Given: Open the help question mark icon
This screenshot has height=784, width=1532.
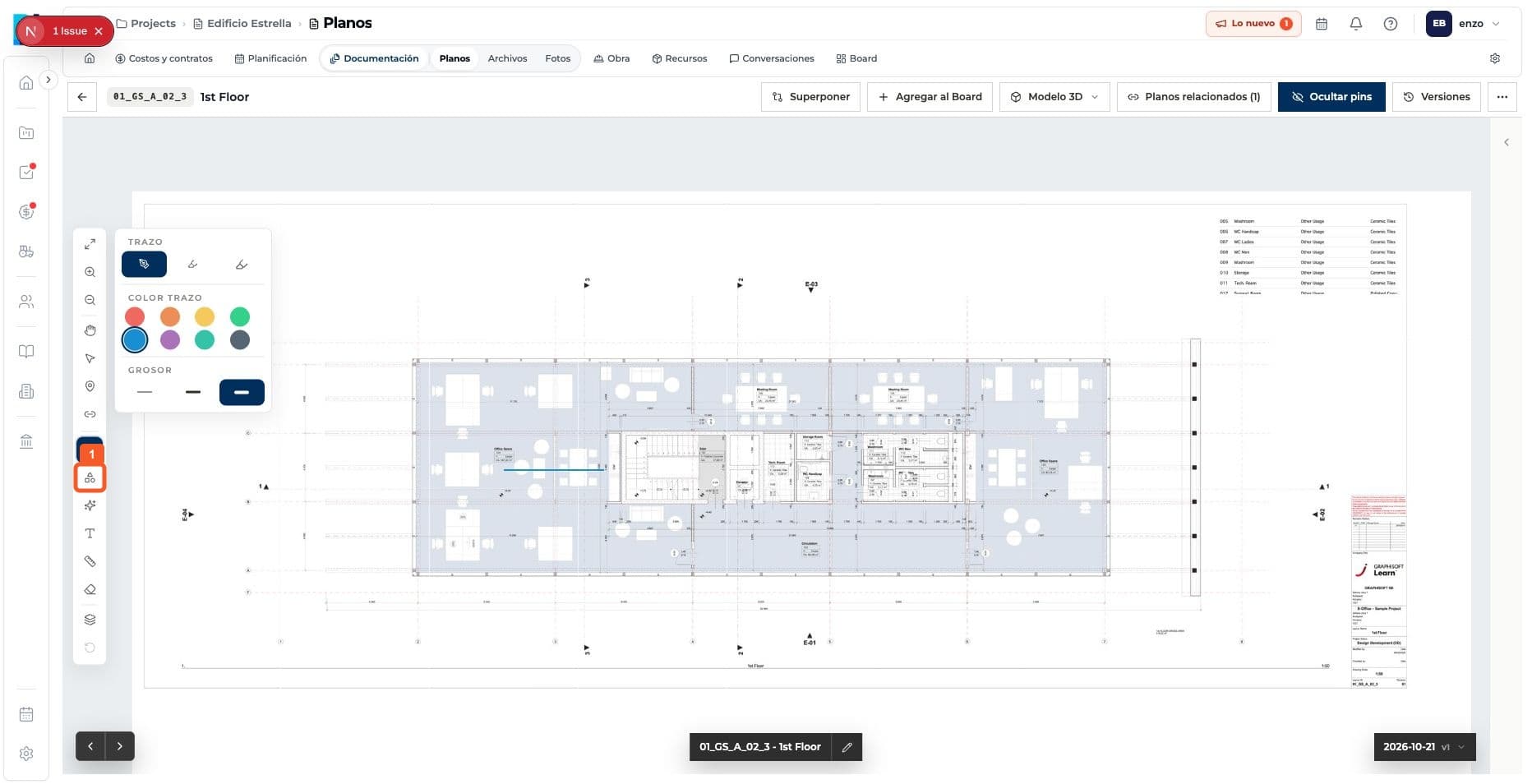Looking at the screenshot, I should pos(1391,24).
